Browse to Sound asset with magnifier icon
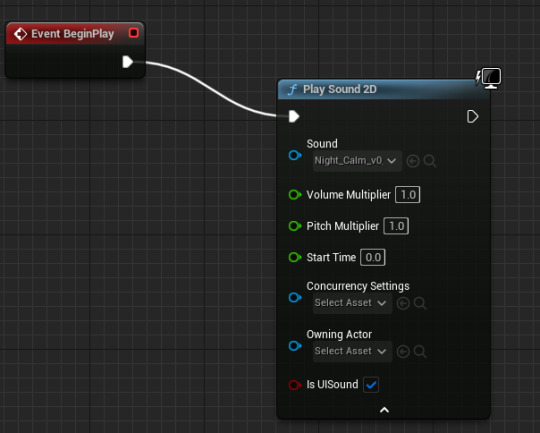 (x=430, y=161)
